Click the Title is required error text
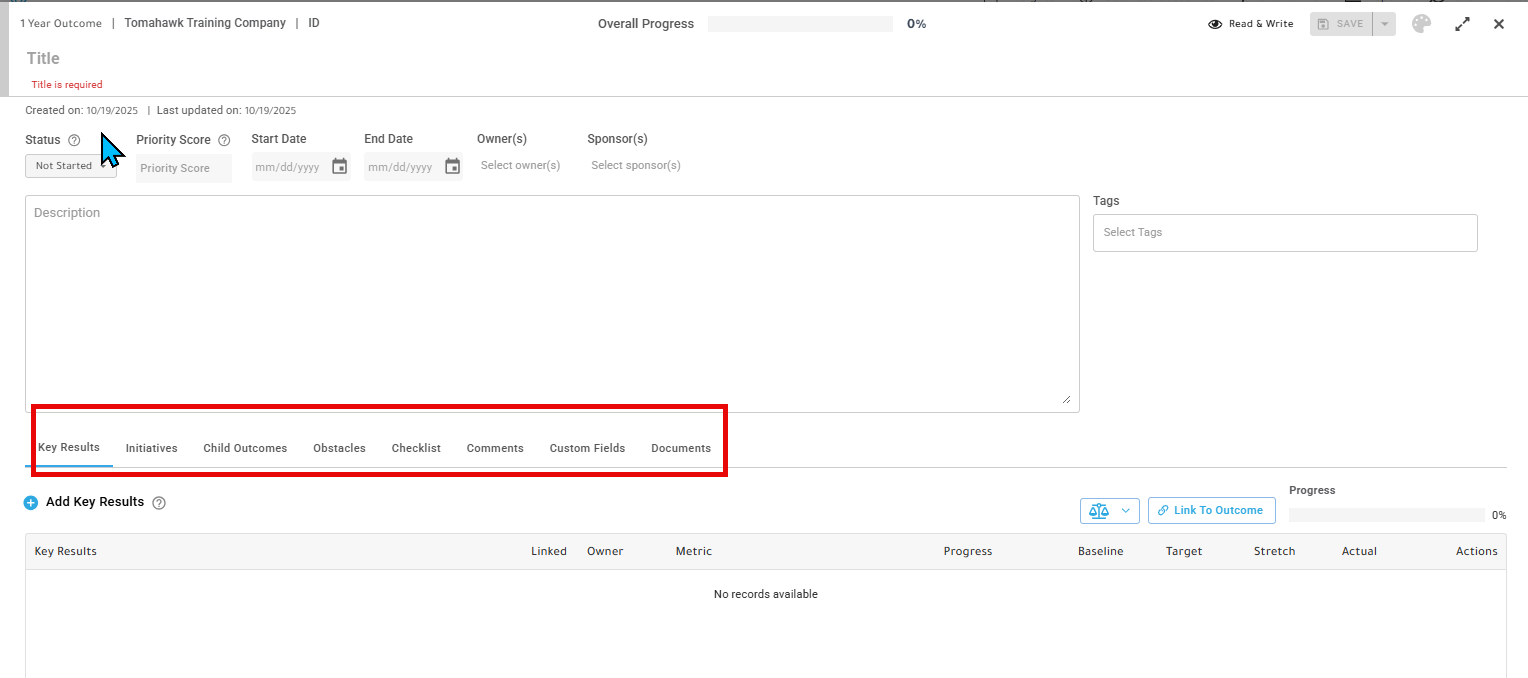Viewport: 1528px width, 678px height. click(67, 85)
